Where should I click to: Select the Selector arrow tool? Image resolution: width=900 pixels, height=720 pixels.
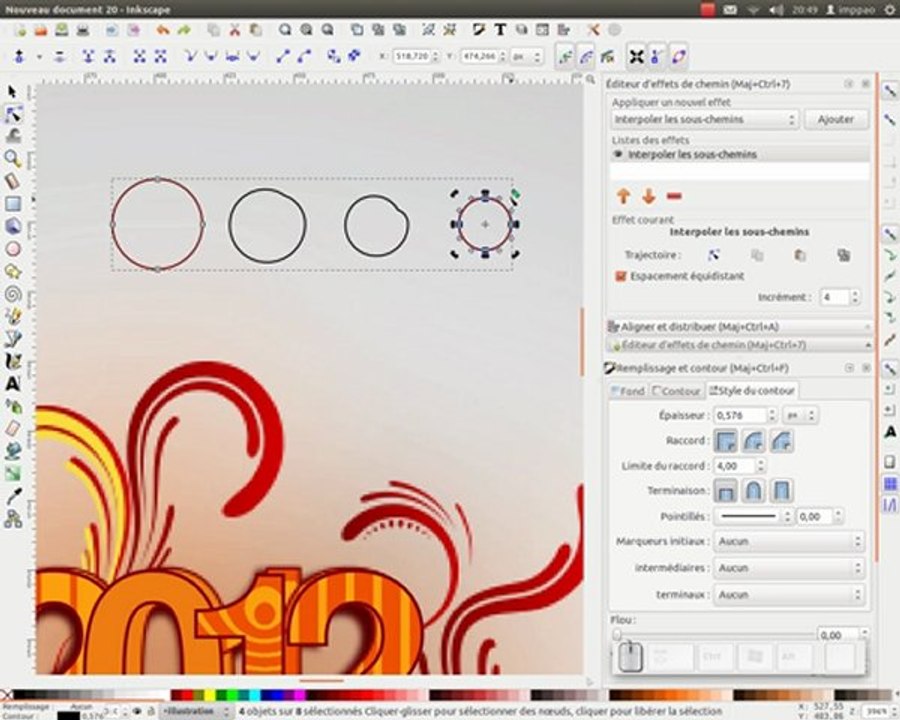(x=12, y=92)
